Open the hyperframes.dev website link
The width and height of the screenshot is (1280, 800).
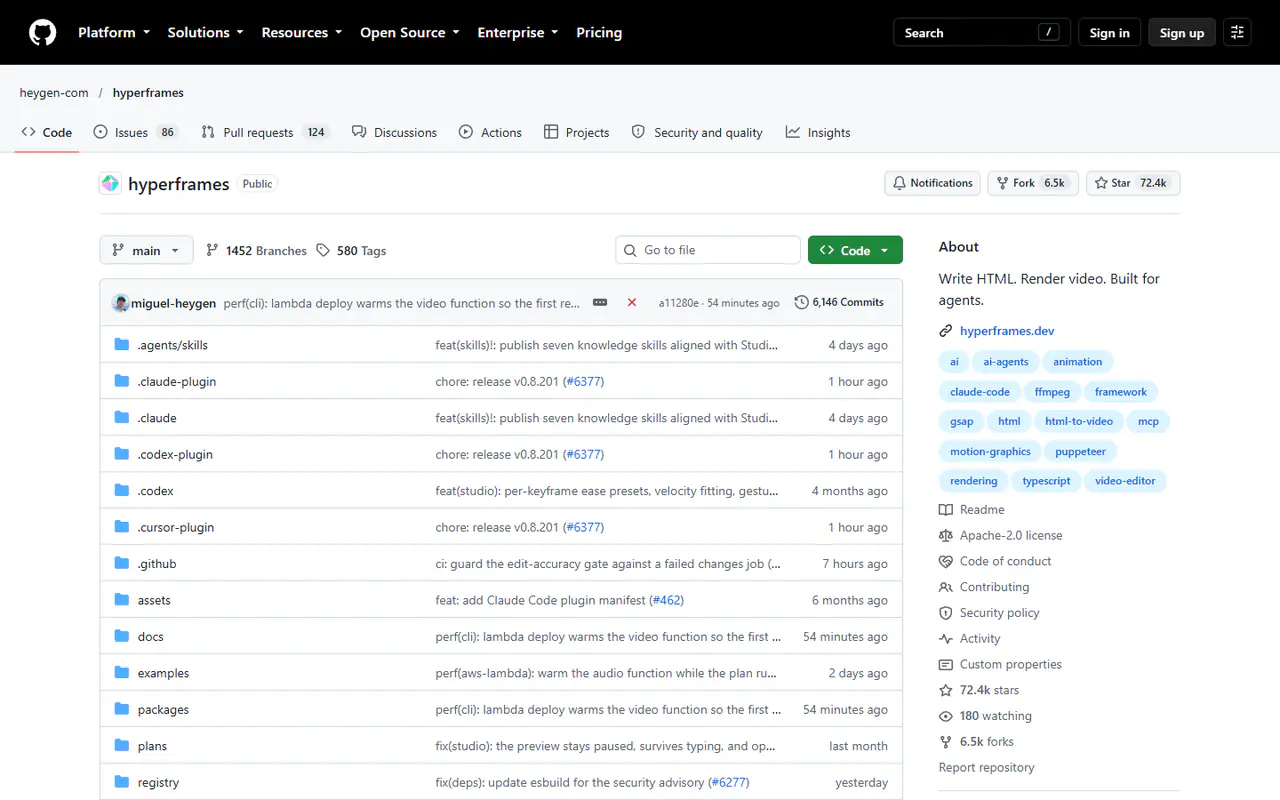[1007, 331]
